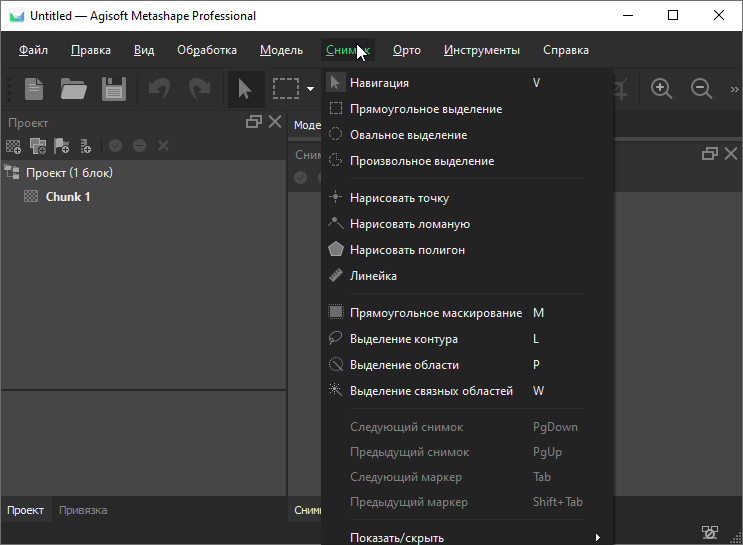This screenshot has width=743, height=545.
Task: Select the rectangular selection toolbar tool
Action: 286,89
